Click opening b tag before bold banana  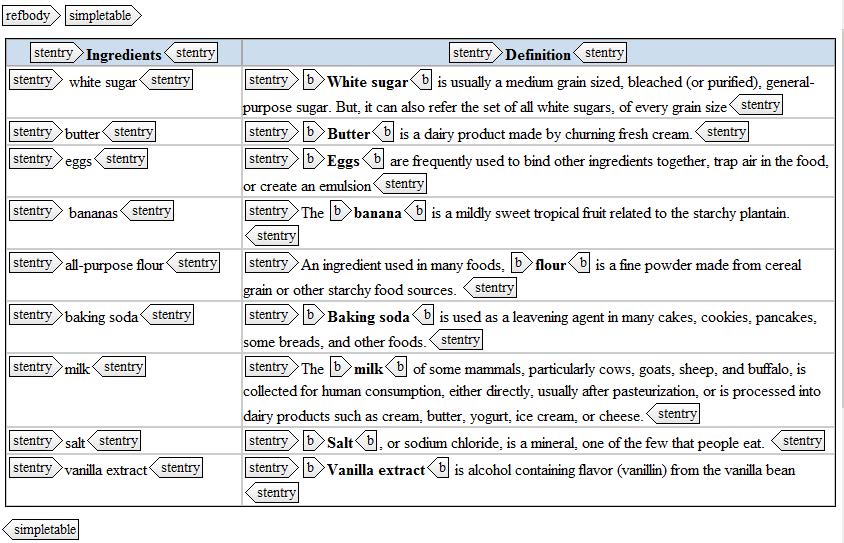pyautogui.click(x=340, y=210)
